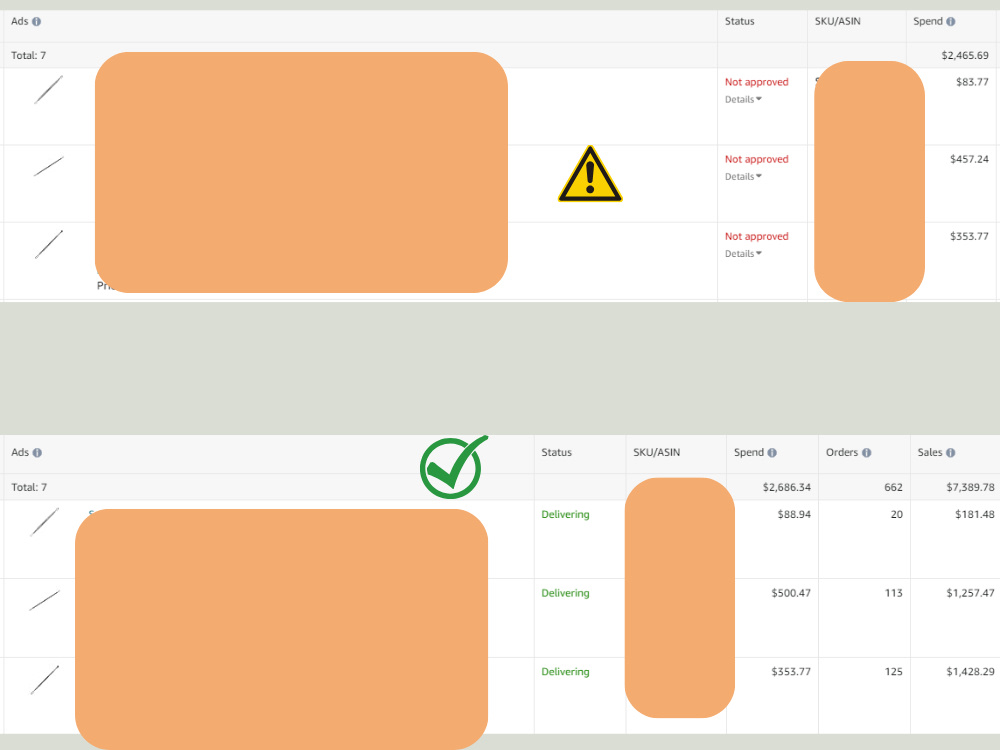Sort by Spend header in Delivering table
The width and height of the screenshot is (1000, 750).
tap(748, 453)
